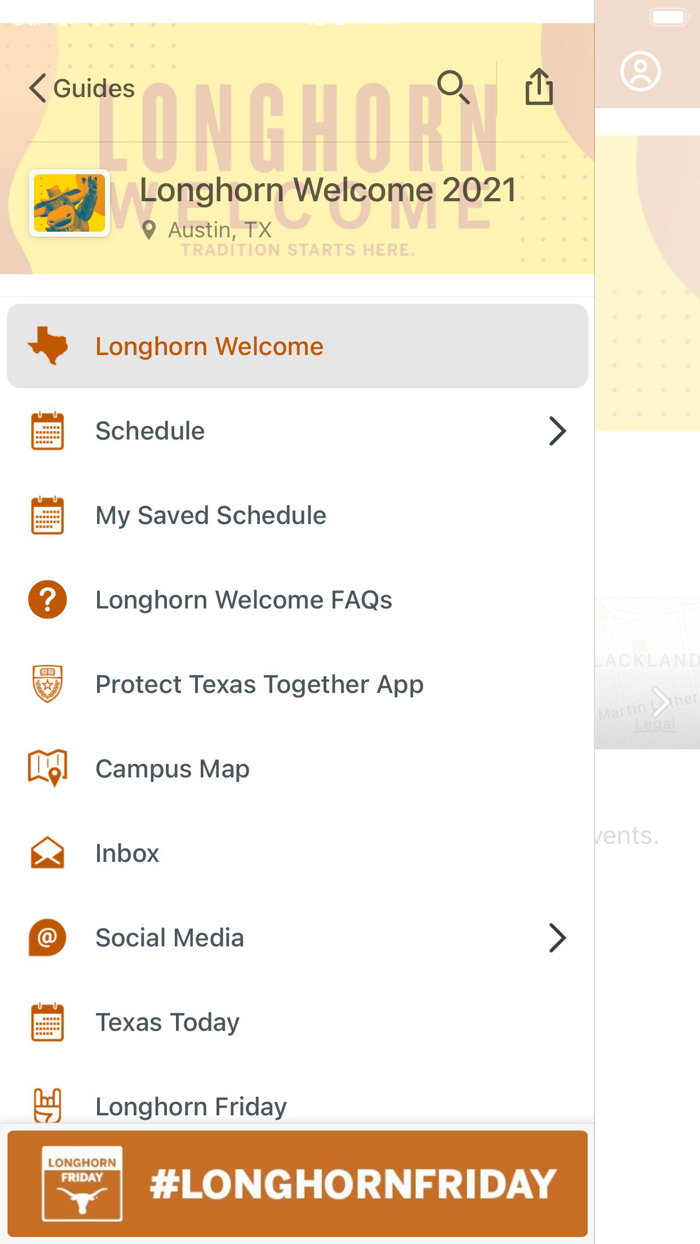Open My Saved Schedule
Image resolution: width=700 pixels, height=1244 pixels.
210,515
